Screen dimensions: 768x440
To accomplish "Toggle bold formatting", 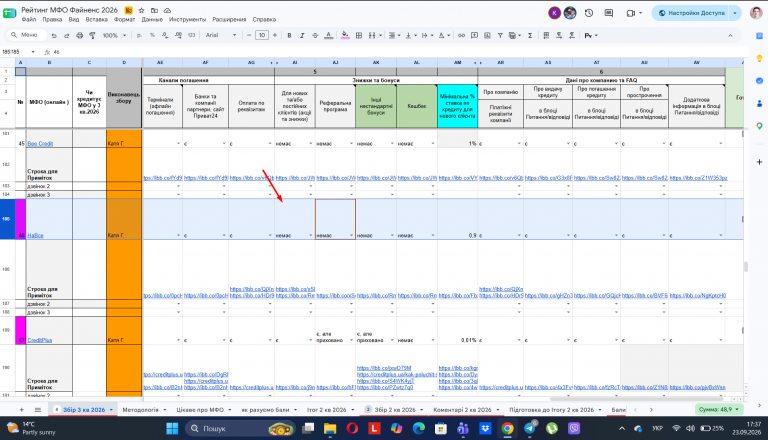I will [289, 35].
